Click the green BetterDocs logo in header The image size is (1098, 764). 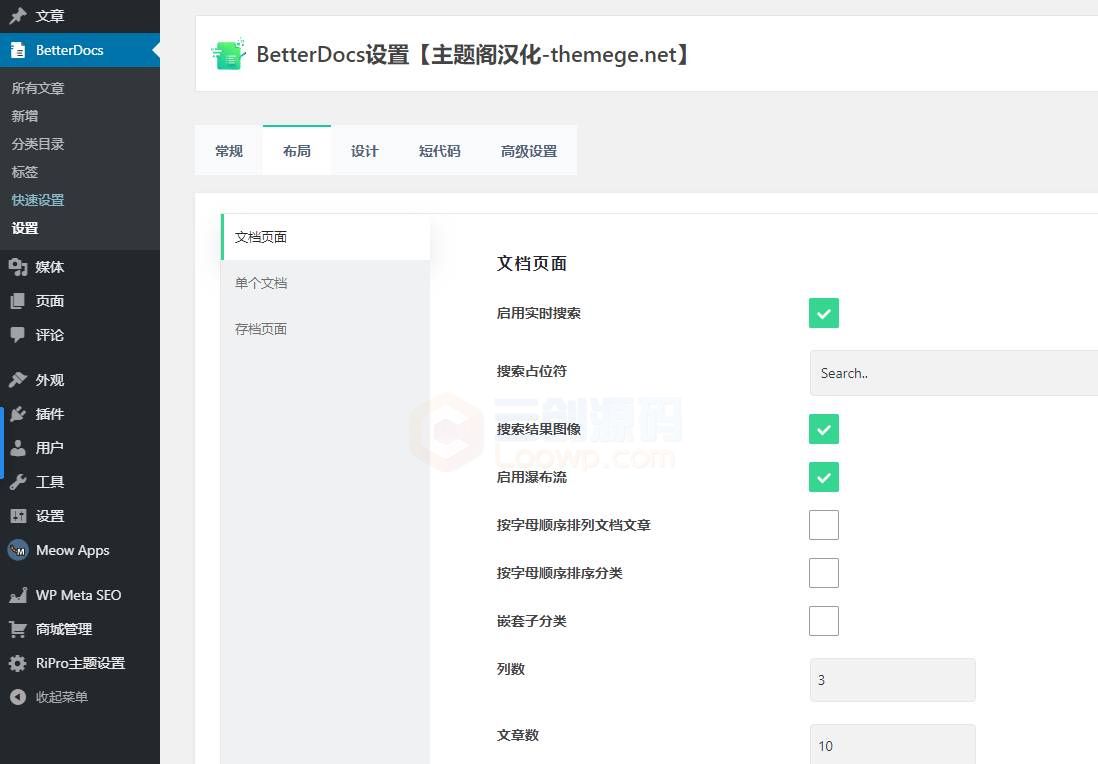(x=228, y=54)
